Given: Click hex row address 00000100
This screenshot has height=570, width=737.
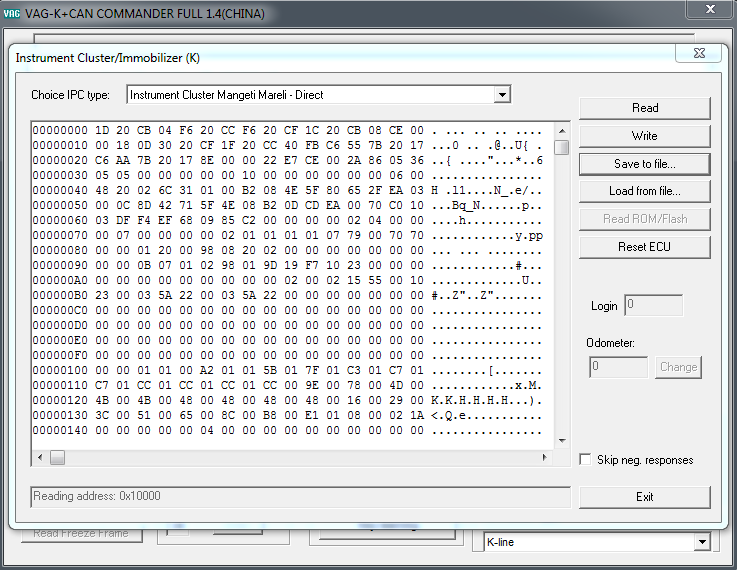Looking at the screenshot, I should [x=60, y=371].
